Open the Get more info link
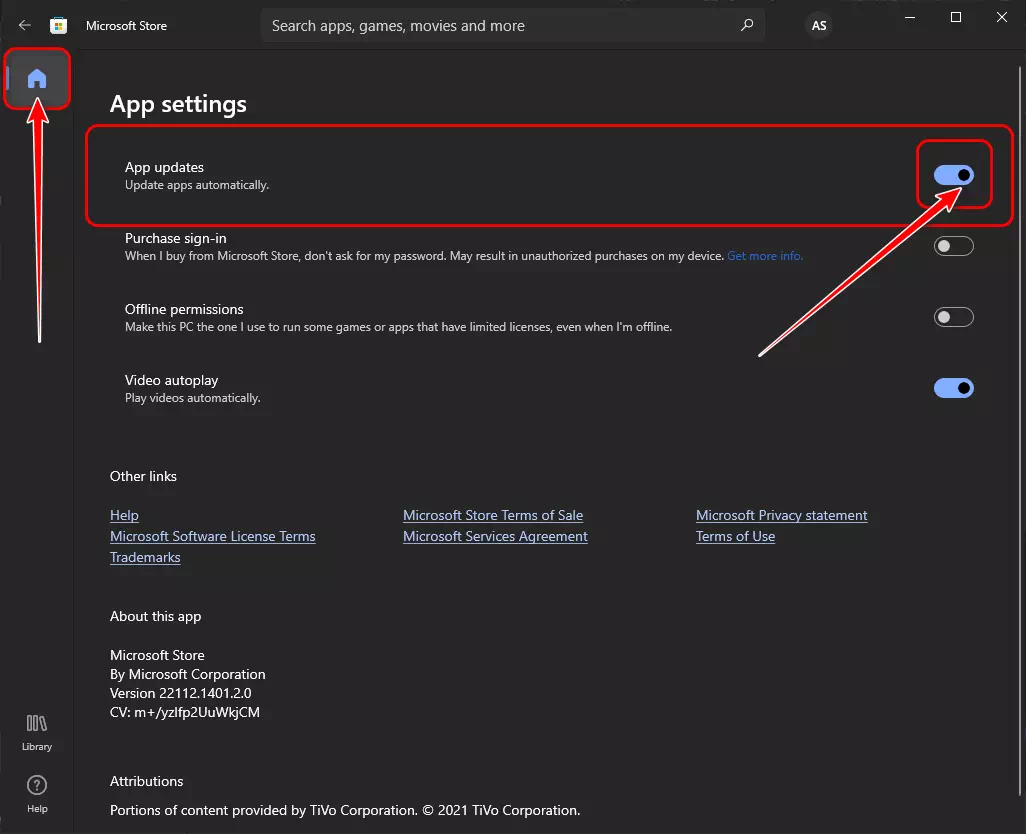This screenshot has width=1026, height=834. point(765,256)
